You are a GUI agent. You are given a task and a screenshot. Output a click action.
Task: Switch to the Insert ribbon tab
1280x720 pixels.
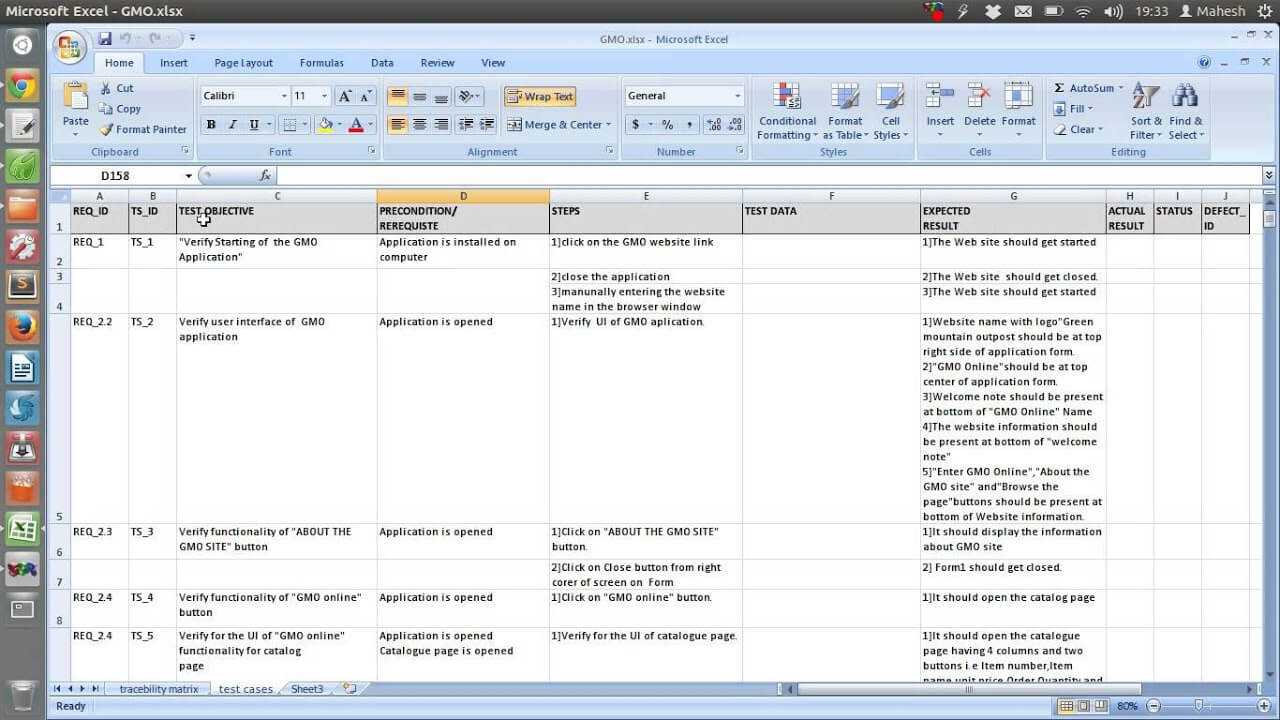tap(174, 63)
